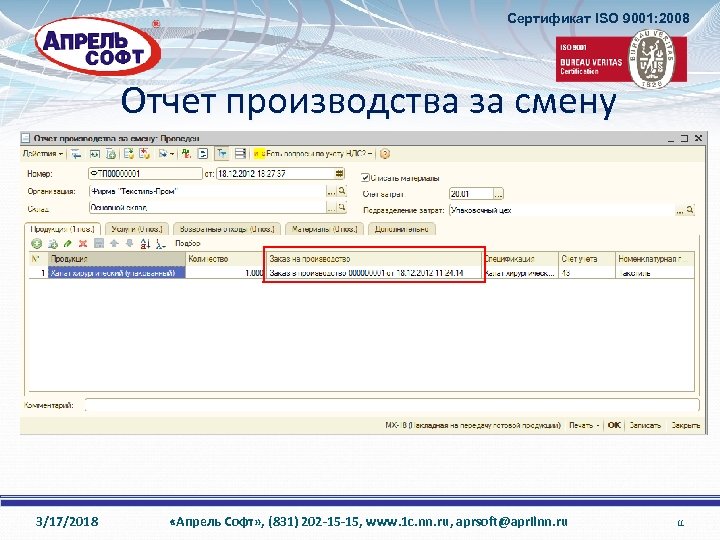
Task: Toggle the highlighted filter toolbar icon
Action: click(222, 154)
